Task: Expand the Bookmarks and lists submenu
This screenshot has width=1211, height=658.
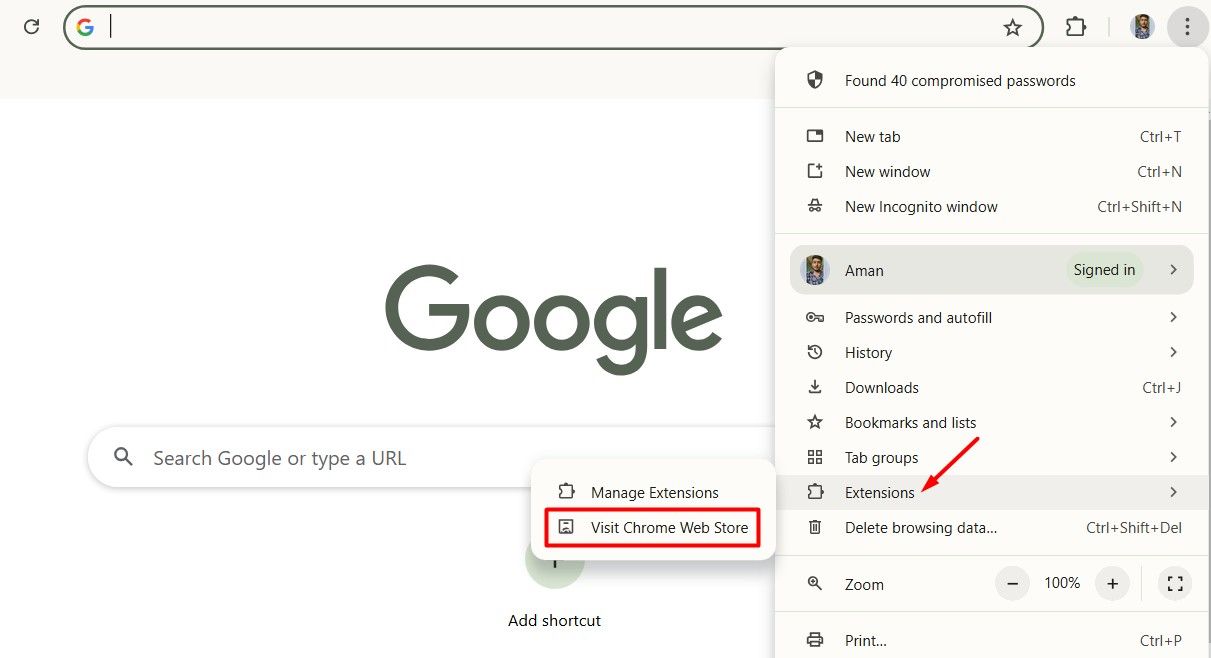Action: click(910, 422)
